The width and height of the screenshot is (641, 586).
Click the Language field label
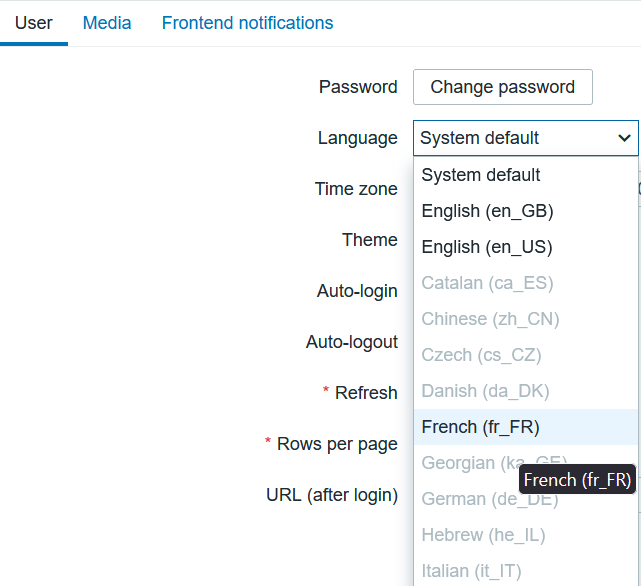[357, 138]
